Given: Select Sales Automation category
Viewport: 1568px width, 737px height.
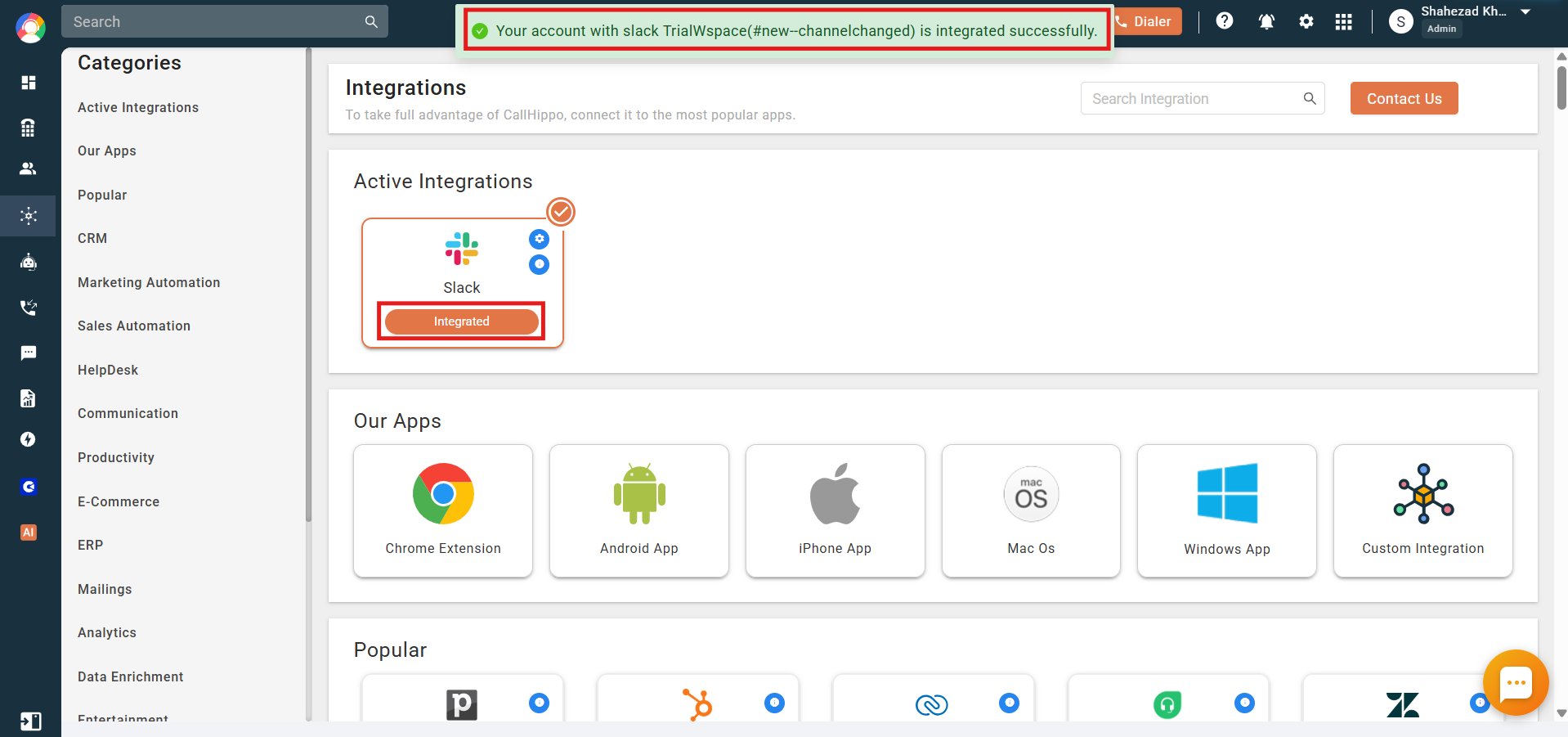Looking at the screenshot, I should click(134, 326).
